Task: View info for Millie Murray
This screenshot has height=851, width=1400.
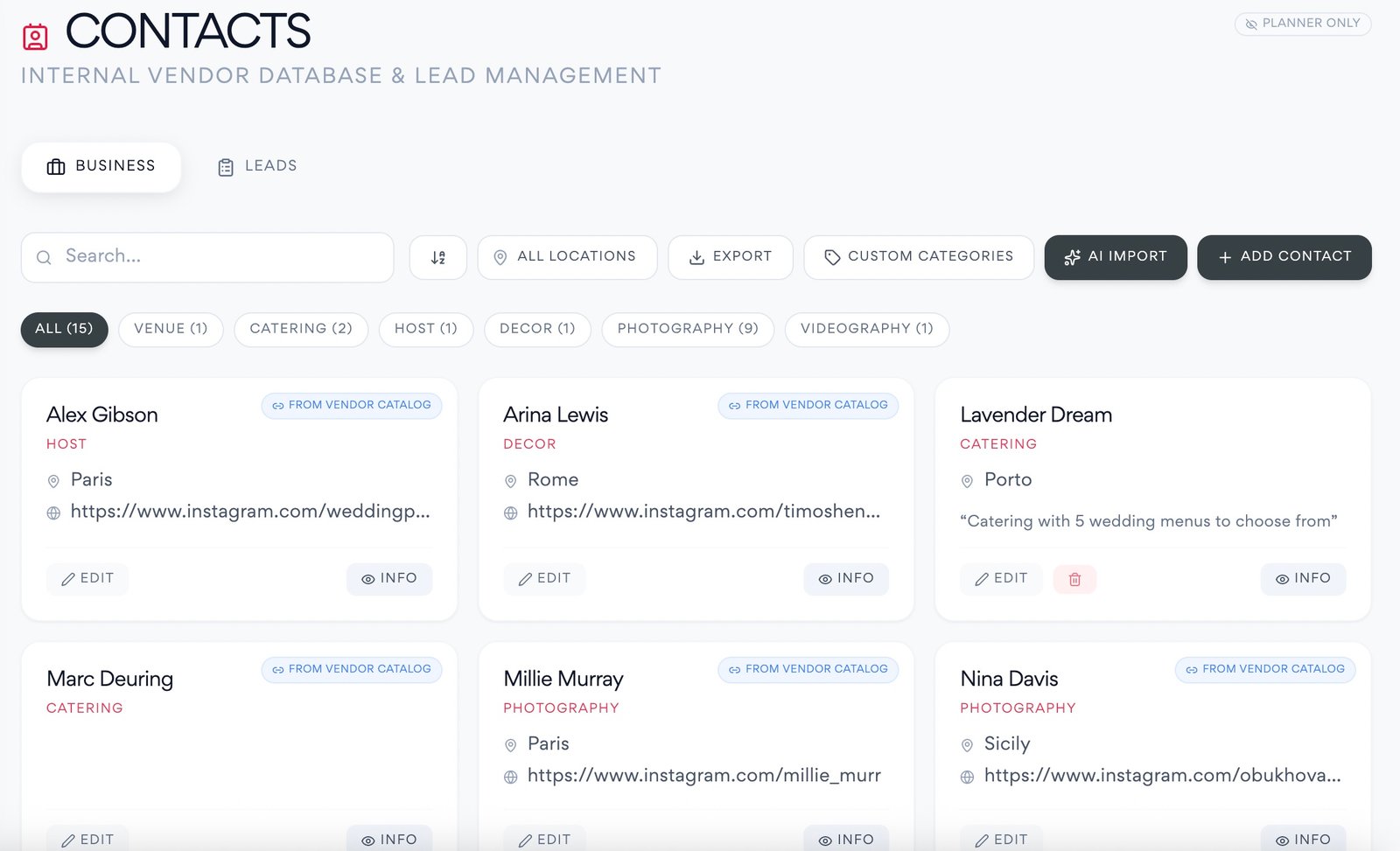Action: 846,839
